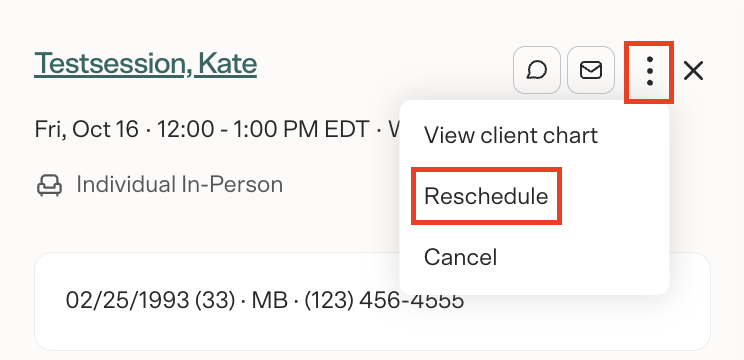744x360 pixels.
Task: Click the Individual In-Person label
Action: click(x=179, y=185)
